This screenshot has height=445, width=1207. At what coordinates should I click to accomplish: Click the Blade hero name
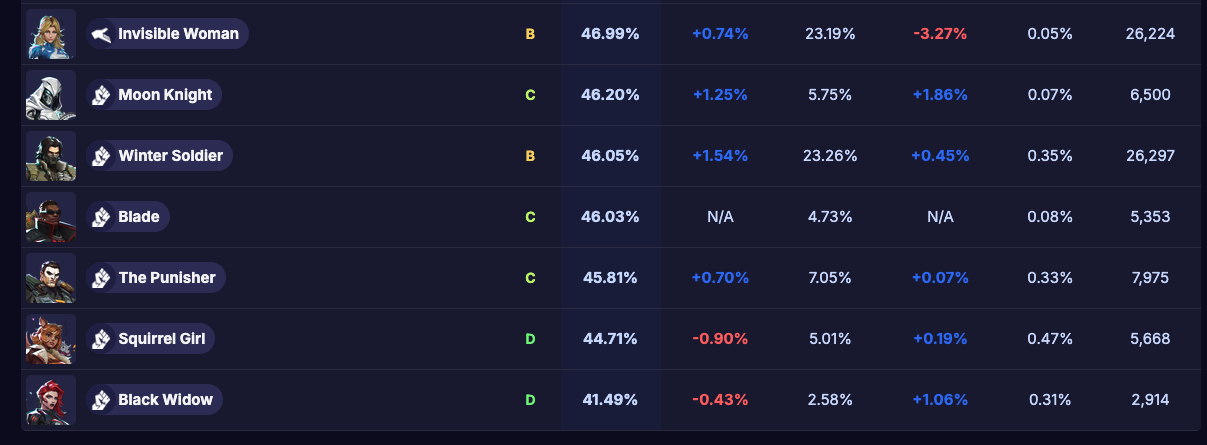pyautogui.click(x=138, y=217)
